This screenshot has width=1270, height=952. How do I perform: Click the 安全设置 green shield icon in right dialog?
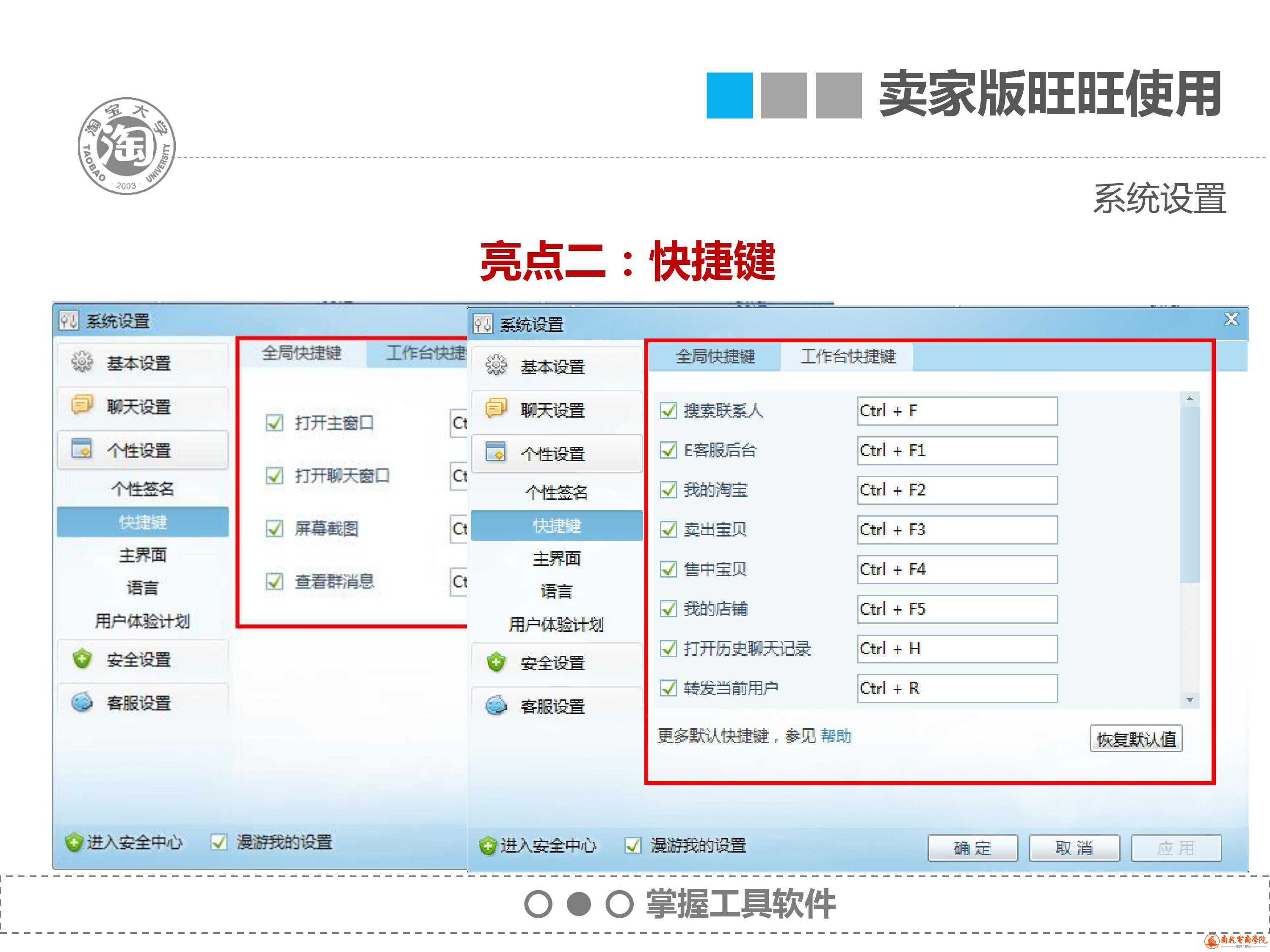pos(496,662)
